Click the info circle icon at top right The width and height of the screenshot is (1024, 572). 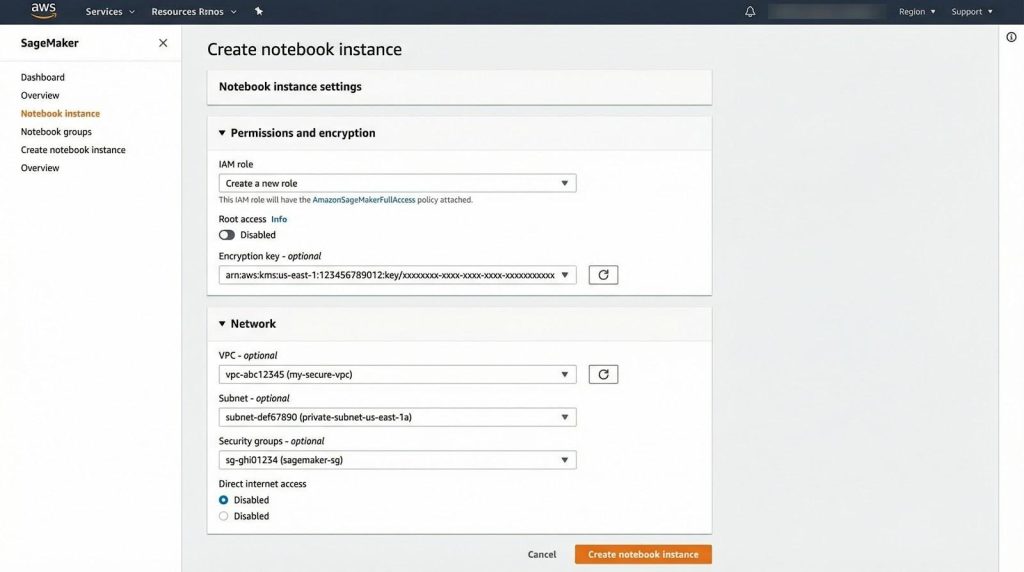[x=1011, y=37]
